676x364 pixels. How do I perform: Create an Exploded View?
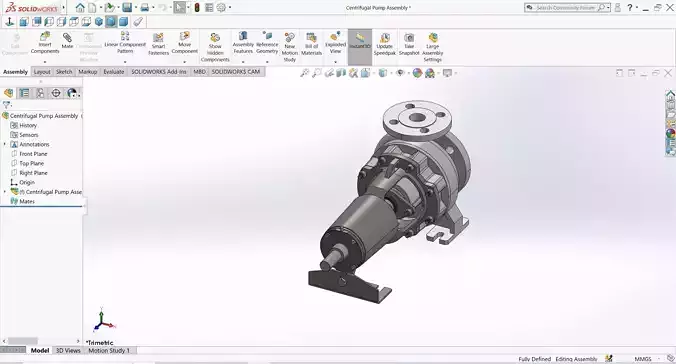point(335,42)
